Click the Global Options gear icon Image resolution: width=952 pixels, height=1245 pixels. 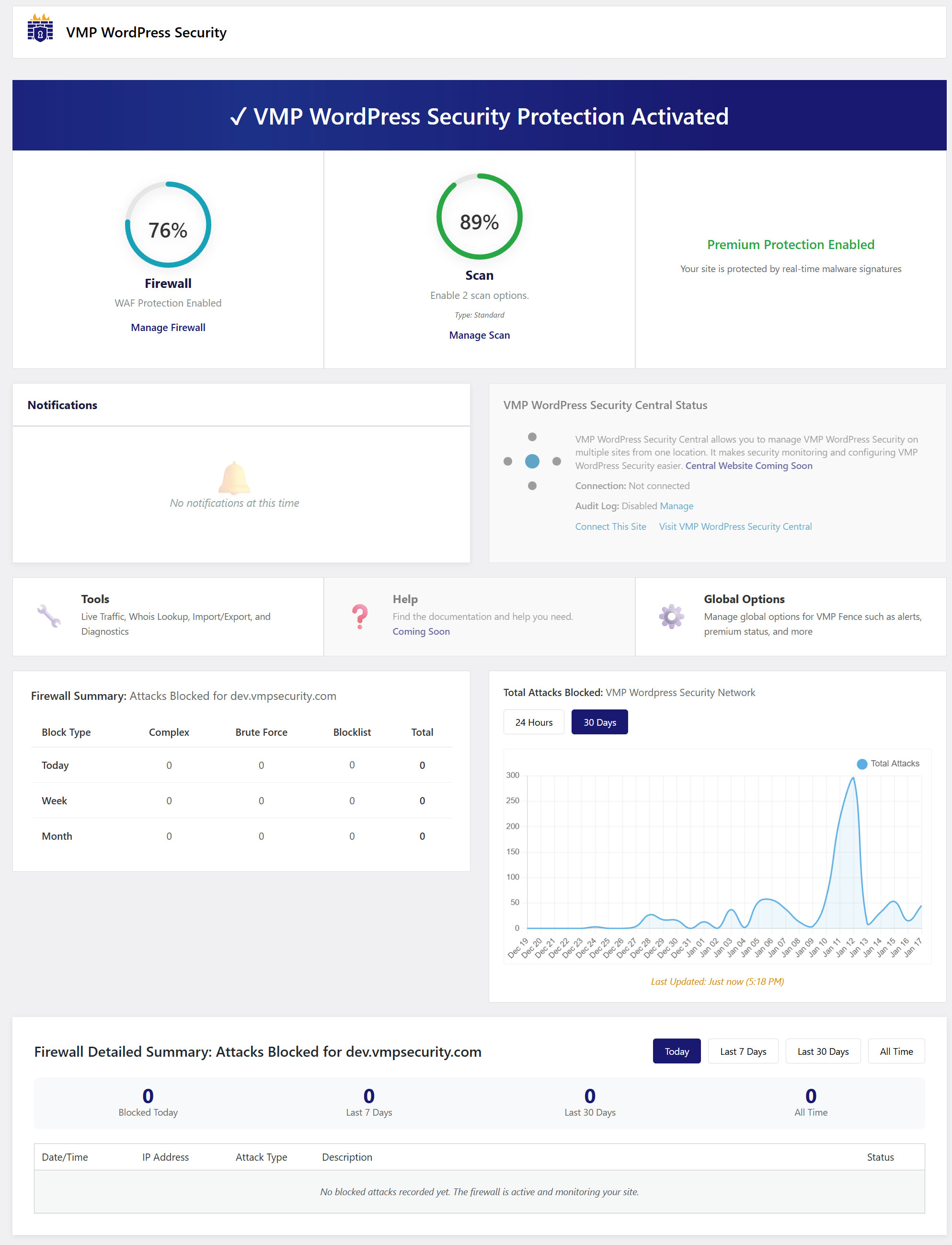tap(671, 616)
